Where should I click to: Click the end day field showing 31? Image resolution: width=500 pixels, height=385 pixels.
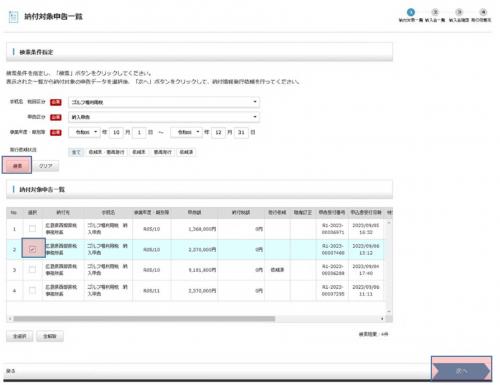coord(241,132)
